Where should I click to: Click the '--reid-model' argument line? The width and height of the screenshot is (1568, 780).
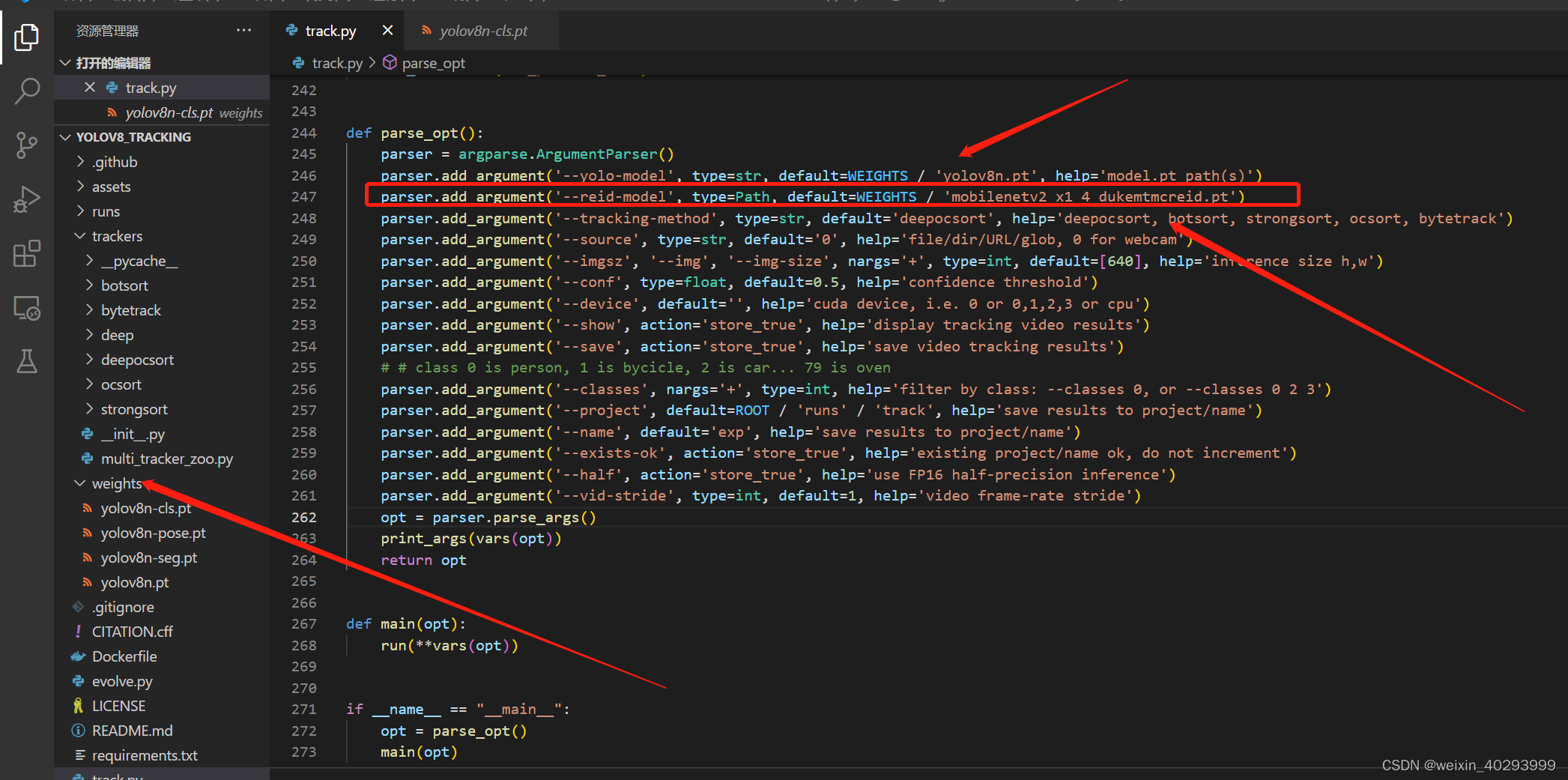pyautogui.click(x=812, y=196)
